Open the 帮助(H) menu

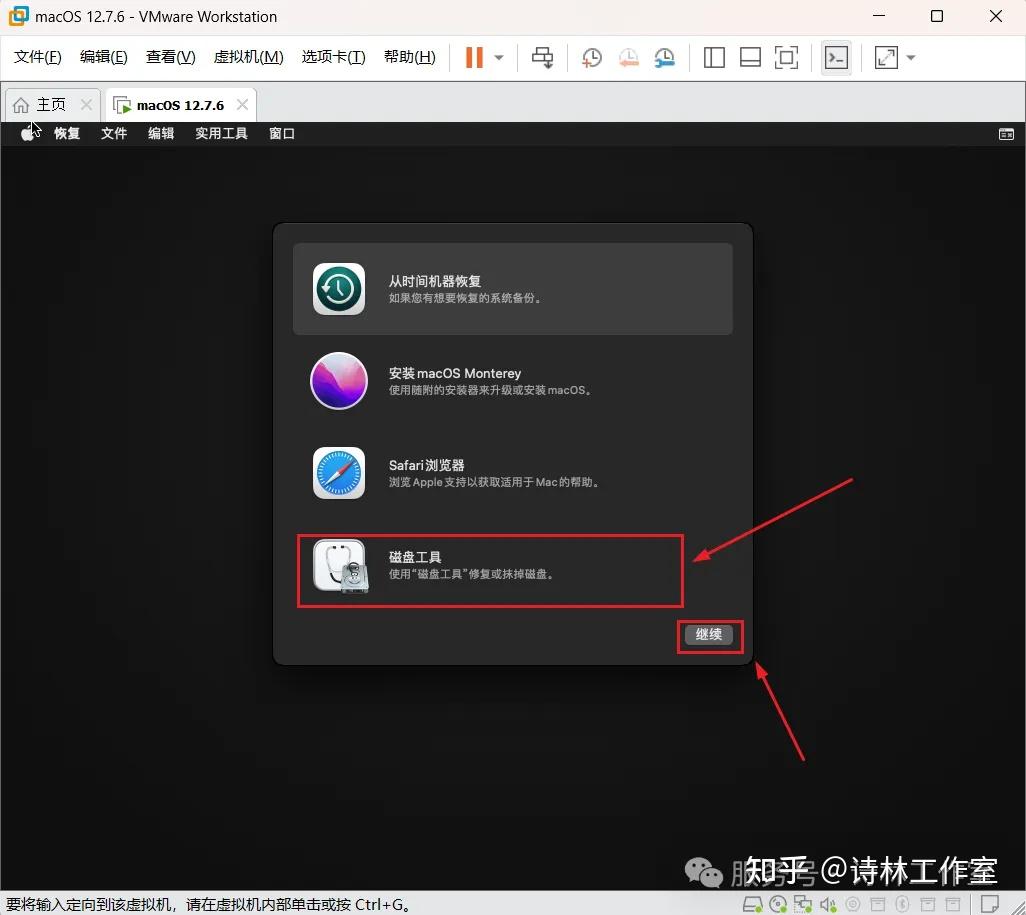(x=410, y=57)
